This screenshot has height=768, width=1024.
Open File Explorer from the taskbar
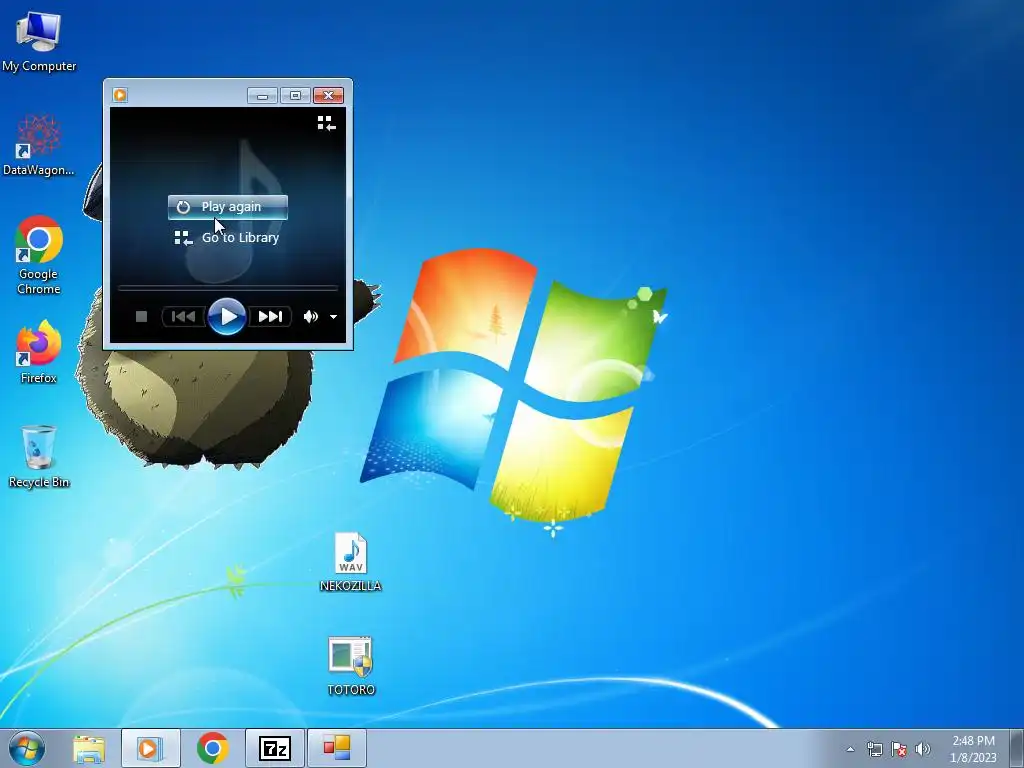[x=89, y=748]
